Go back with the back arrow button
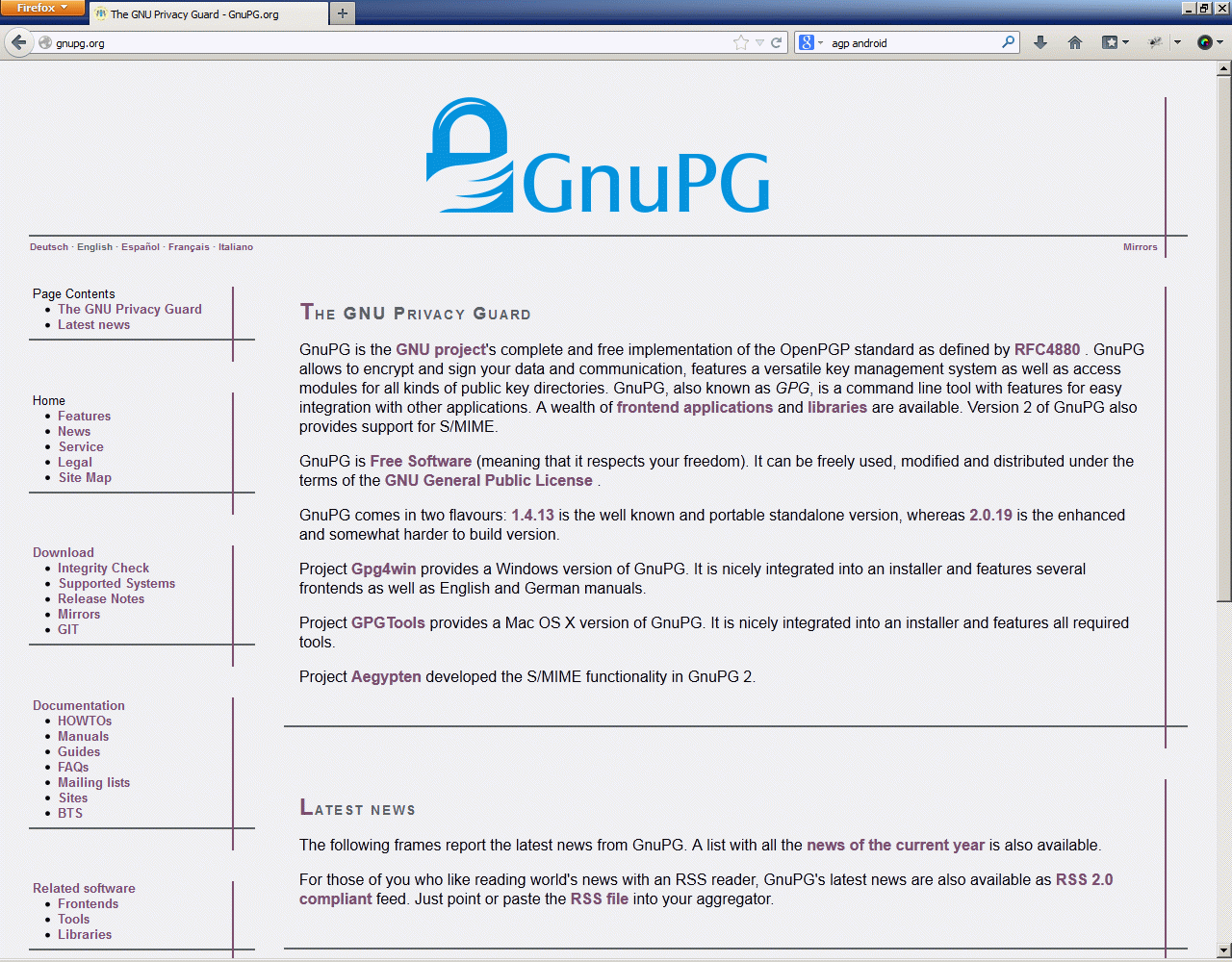 (18, 42)
